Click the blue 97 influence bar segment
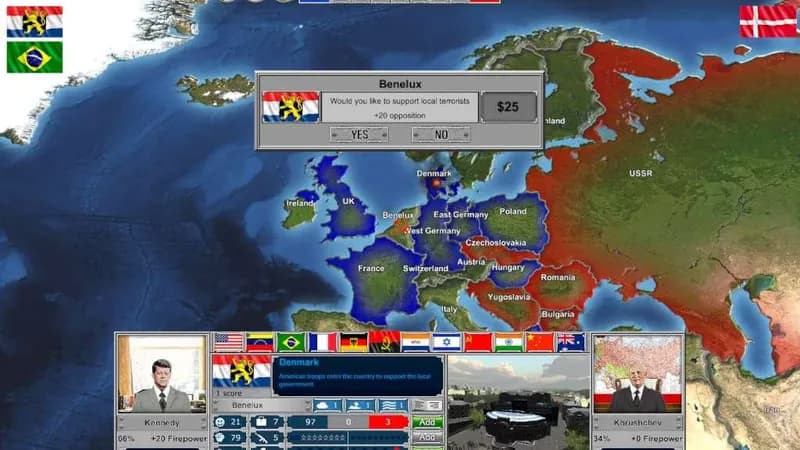Image resolution: width=800 pixels, height=450 pixels. click(x=308, y=422)
